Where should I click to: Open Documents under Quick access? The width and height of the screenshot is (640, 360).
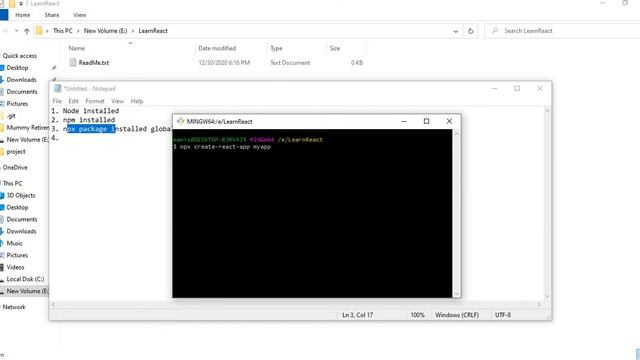pos(22,92)
